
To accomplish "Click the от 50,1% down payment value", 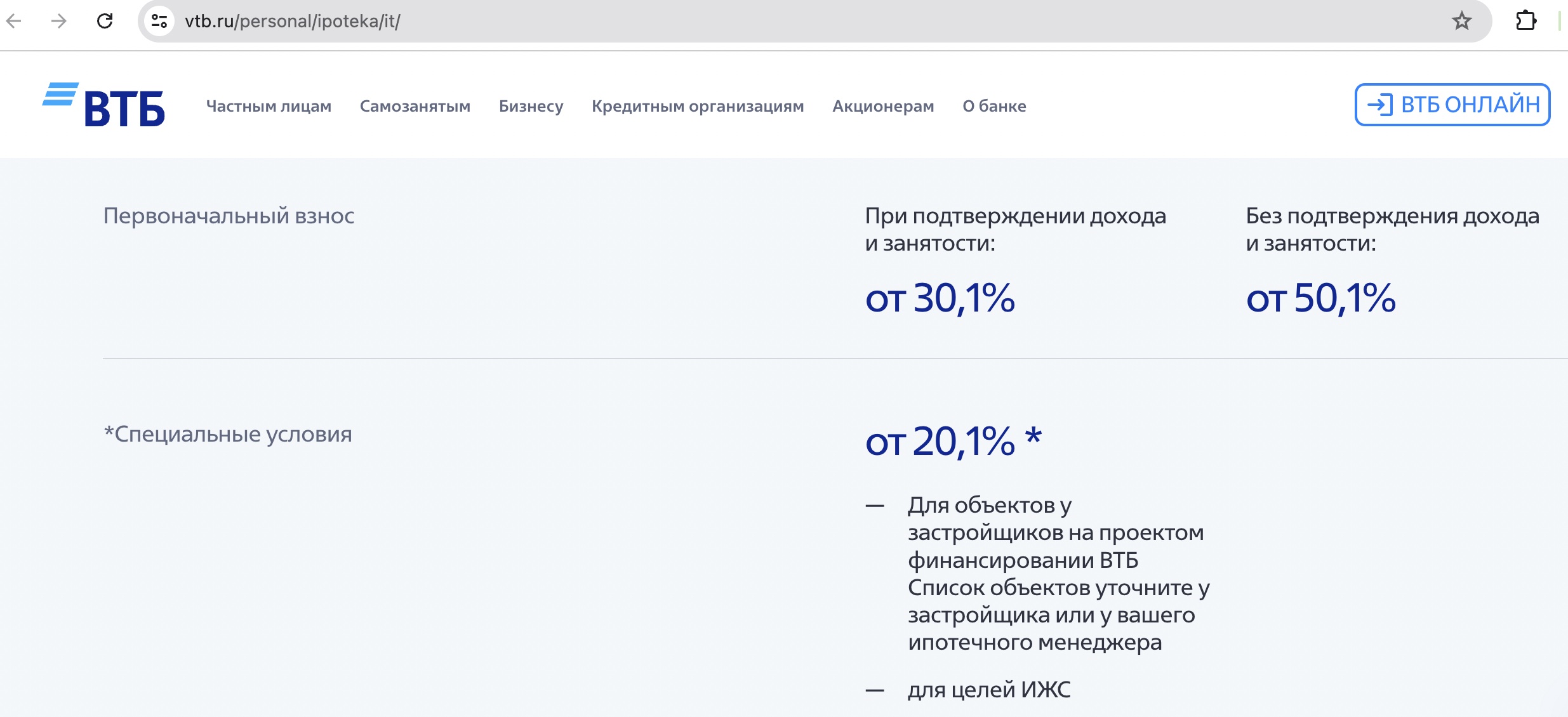I will coord(1320,298).
